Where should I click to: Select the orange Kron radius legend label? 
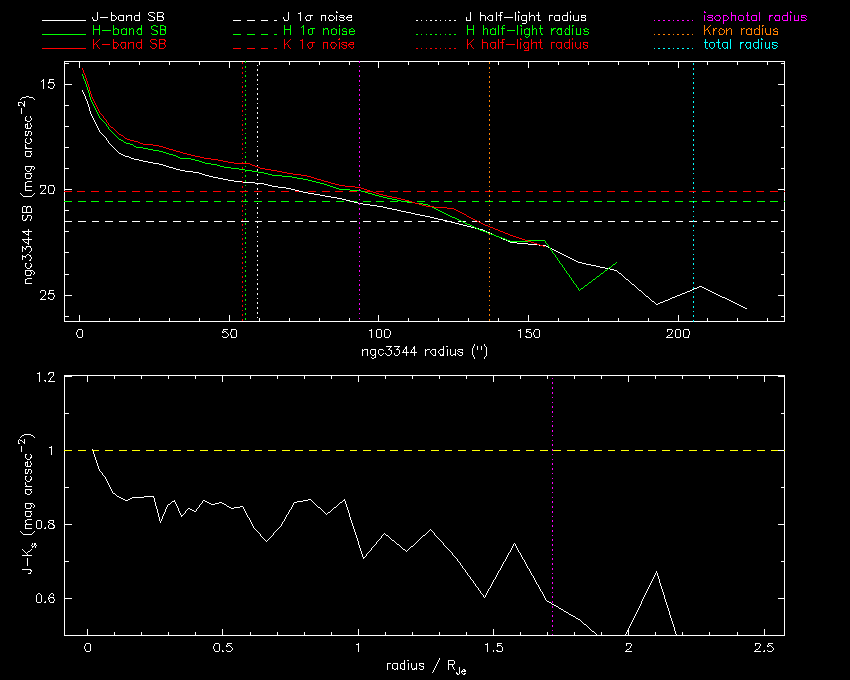point(741,32)
